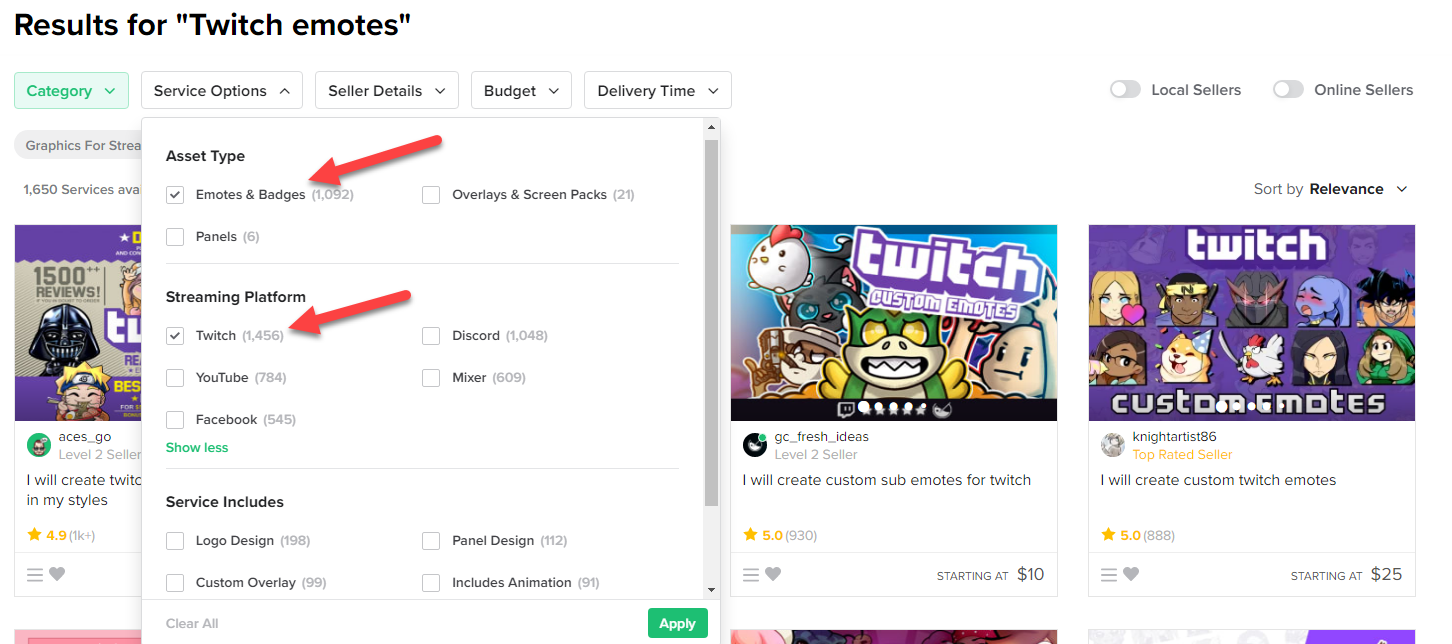
Task: Open aces_go's profile avatar
Action: point(38,444)
